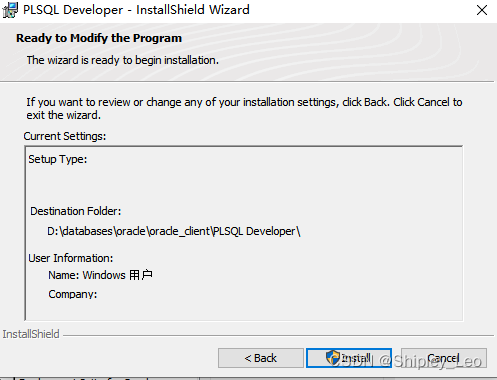Image resolution: width=497 pixels, height=380 pixels.
Task: Click empty area under Setup Type
Action: (243, 185)
